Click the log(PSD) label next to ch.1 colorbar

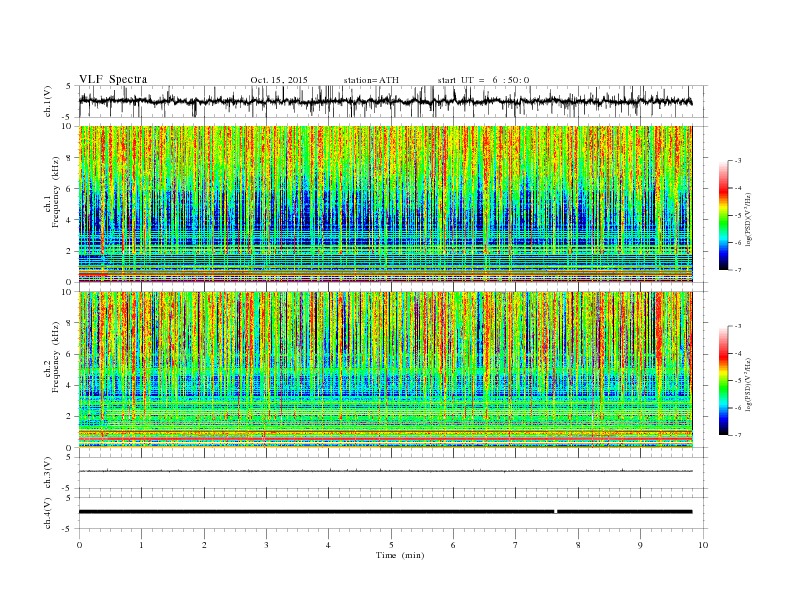point(748,219)
